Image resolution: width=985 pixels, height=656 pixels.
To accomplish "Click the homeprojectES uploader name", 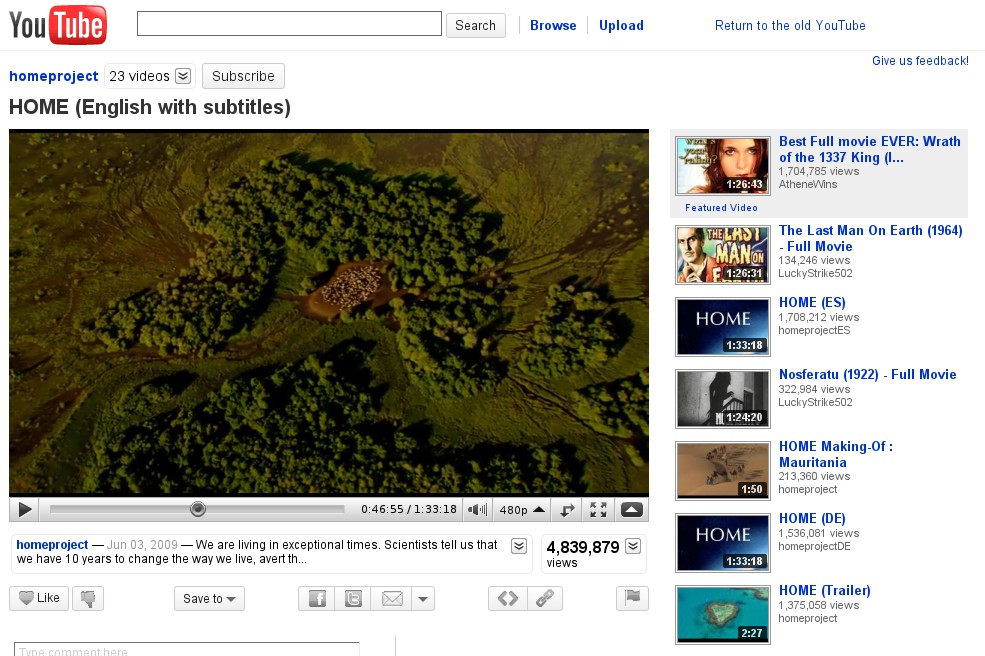I will [x=814, y=330].
